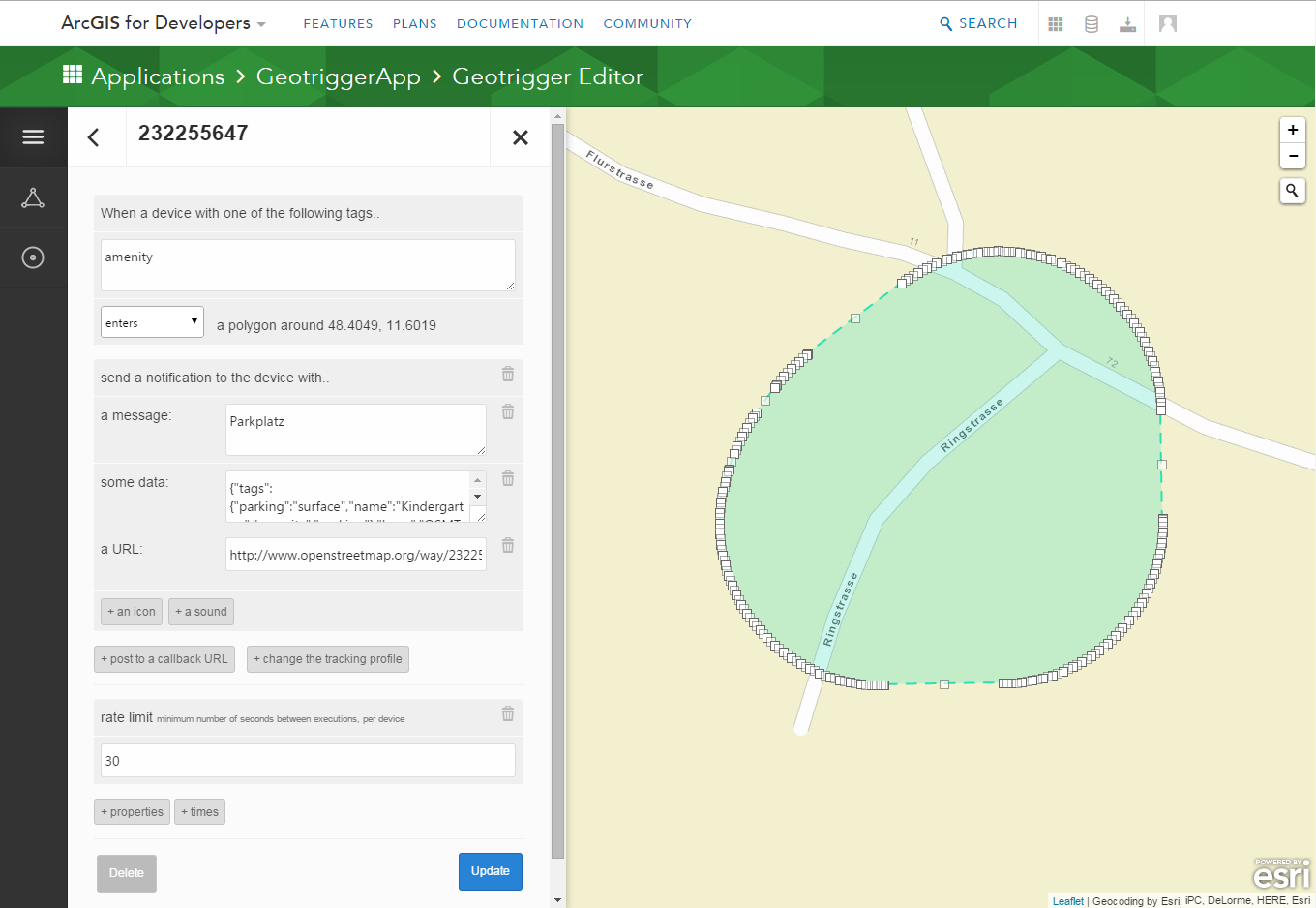Delete the rate limit with trash icon
Image resolution: width=1316 pixels, height=908 pixels.
pyautogui.click(x=508, y=713)
